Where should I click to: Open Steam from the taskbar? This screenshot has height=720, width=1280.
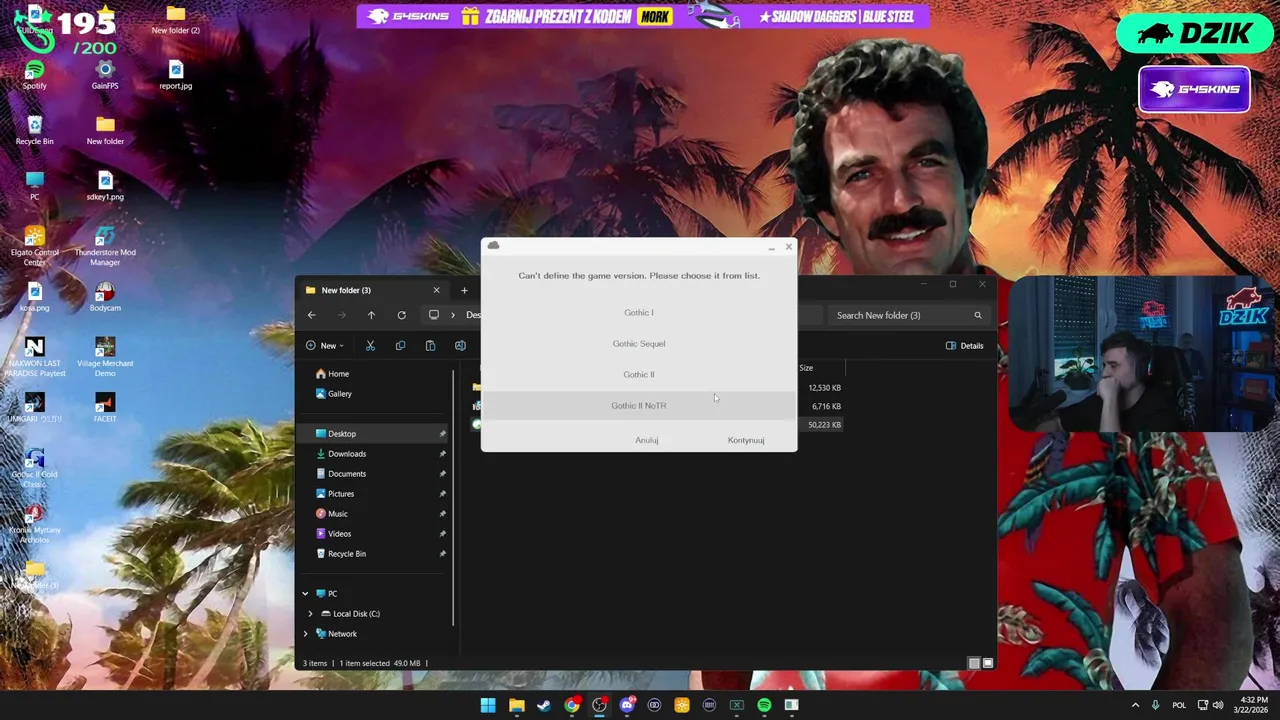click(x=543, y=705)
